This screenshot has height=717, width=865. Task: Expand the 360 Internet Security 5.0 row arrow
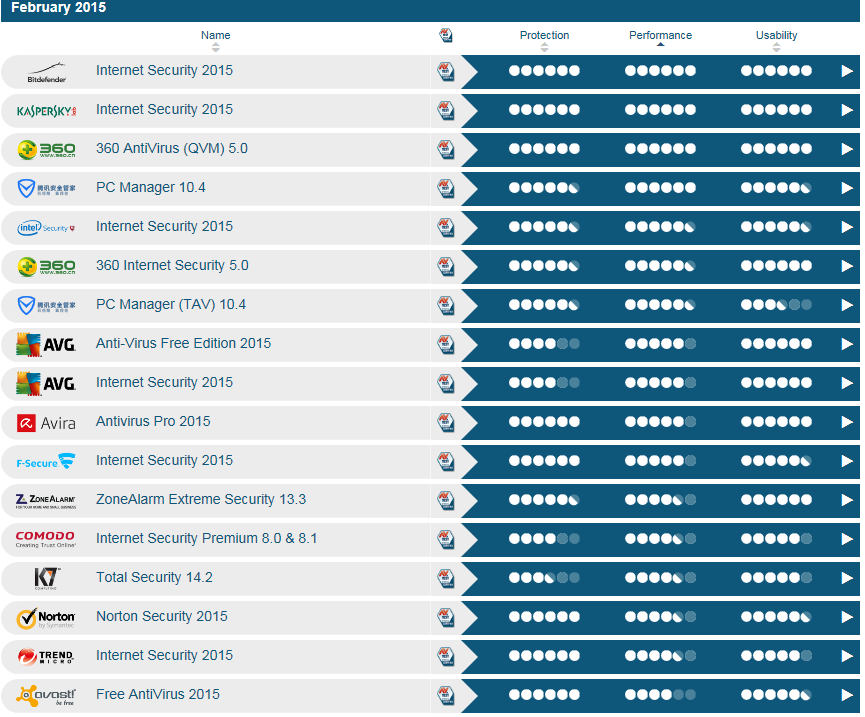pos(847,266)
